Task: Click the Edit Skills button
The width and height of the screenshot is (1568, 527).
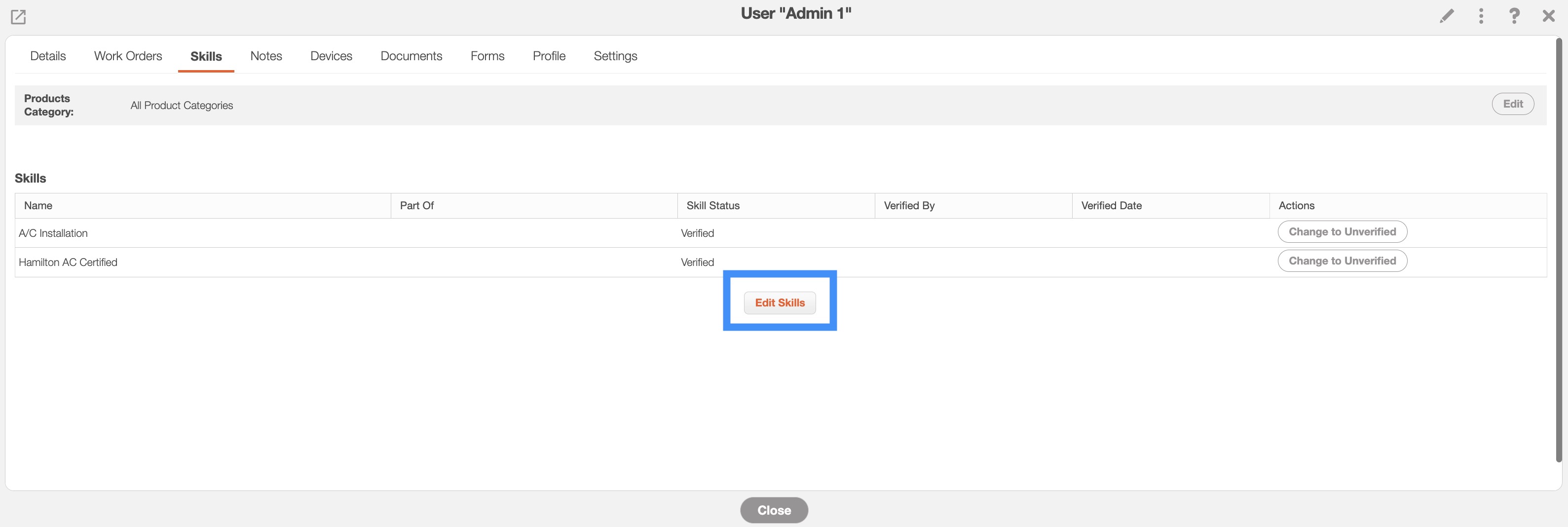Action: 779,303
